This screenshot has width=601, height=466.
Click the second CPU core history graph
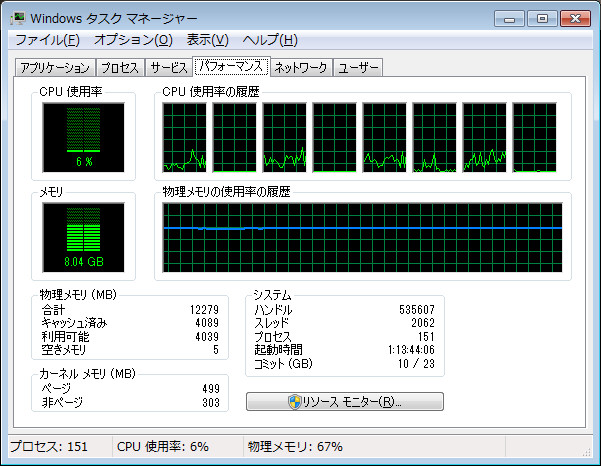click(x=235, y=137)
